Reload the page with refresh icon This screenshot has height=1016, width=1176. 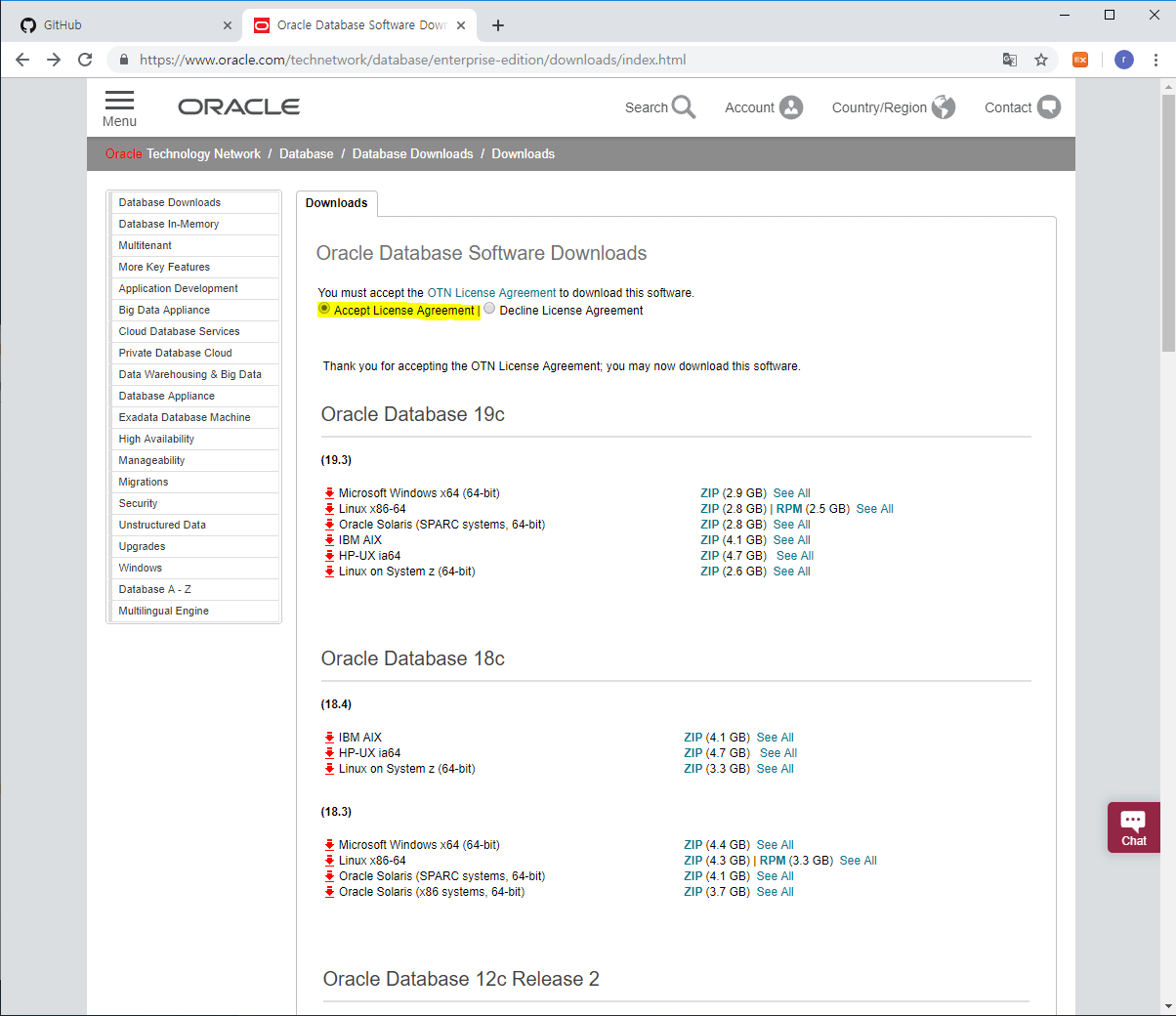85,60
